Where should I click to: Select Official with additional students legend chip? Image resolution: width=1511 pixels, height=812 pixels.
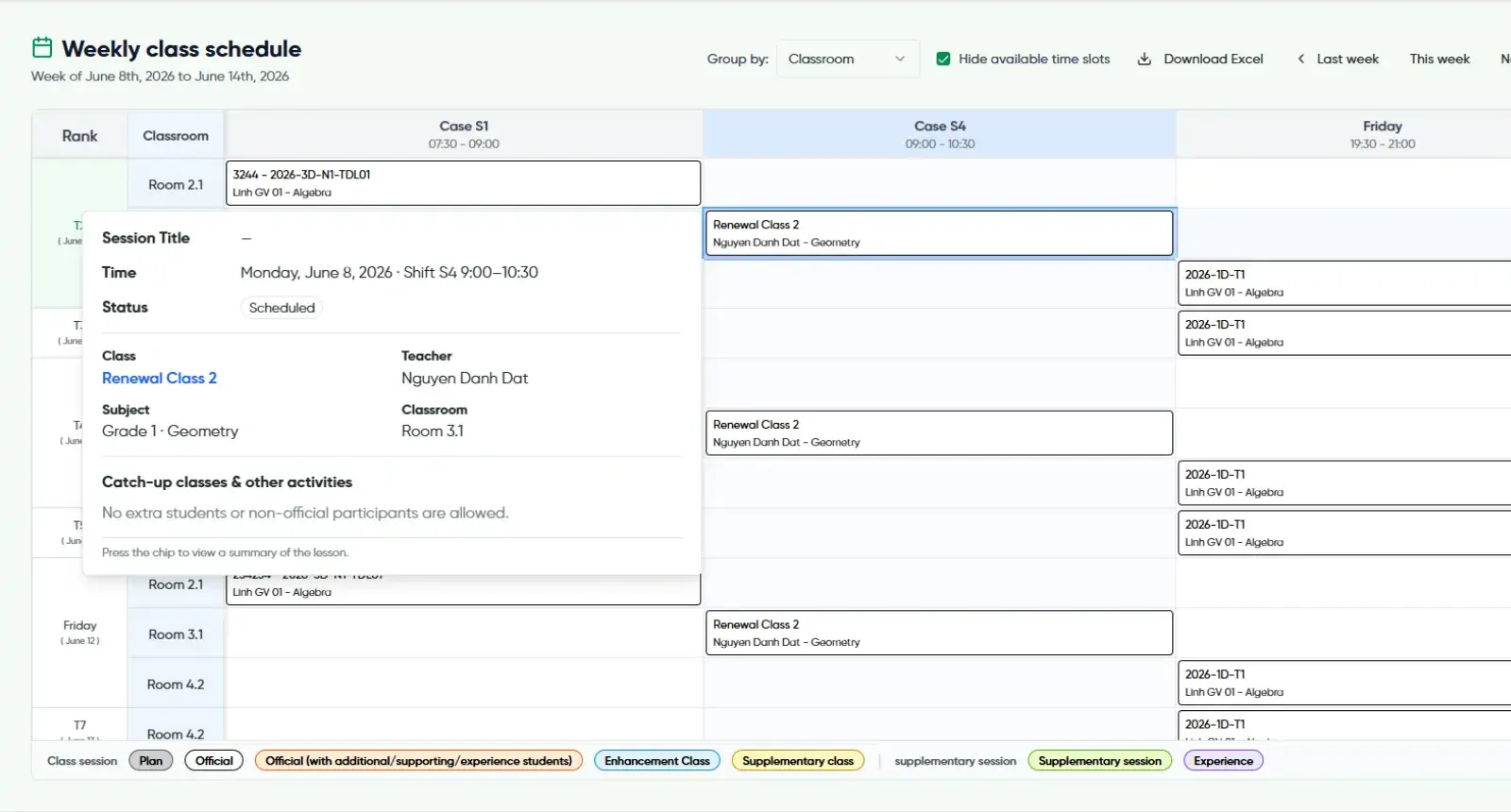click(418, 760)
